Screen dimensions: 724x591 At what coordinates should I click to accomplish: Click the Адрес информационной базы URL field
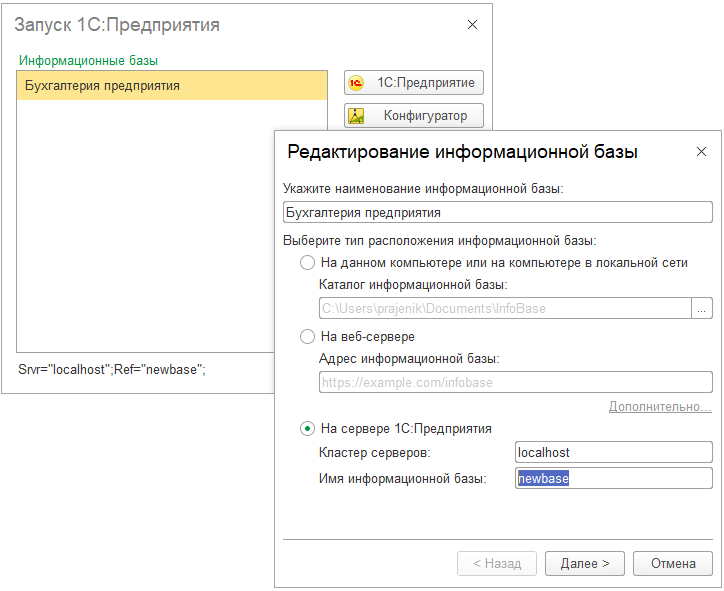[515, 382]
